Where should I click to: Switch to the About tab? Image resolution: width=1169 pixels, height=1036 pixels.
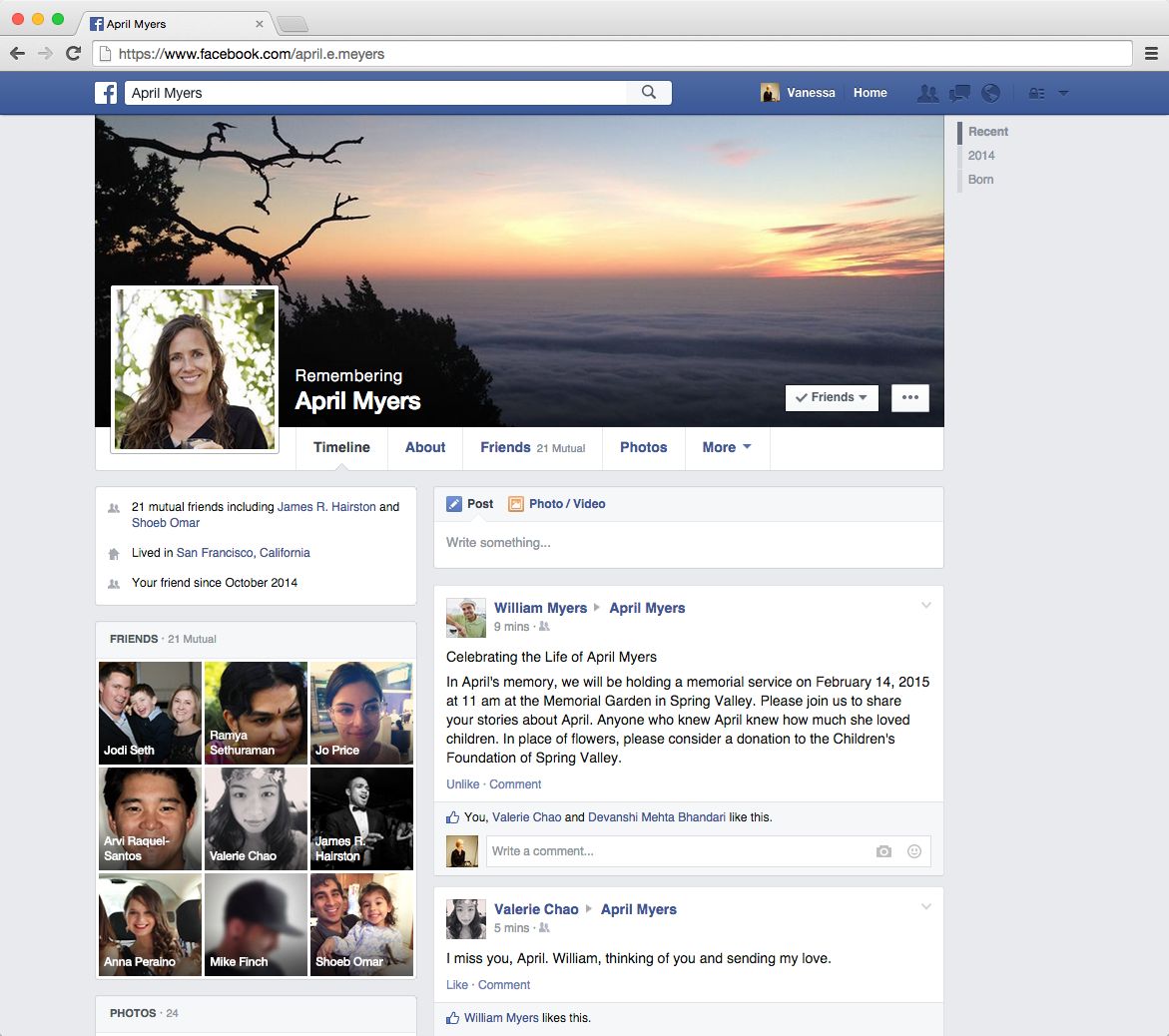point(425,447)
